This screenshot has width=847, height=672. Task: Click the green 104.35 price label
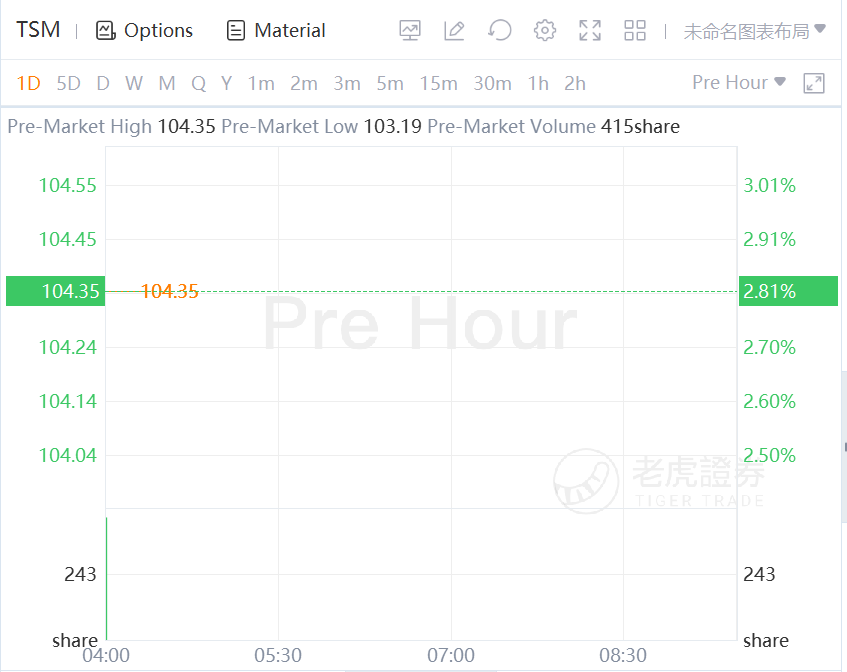click(56, 291)
